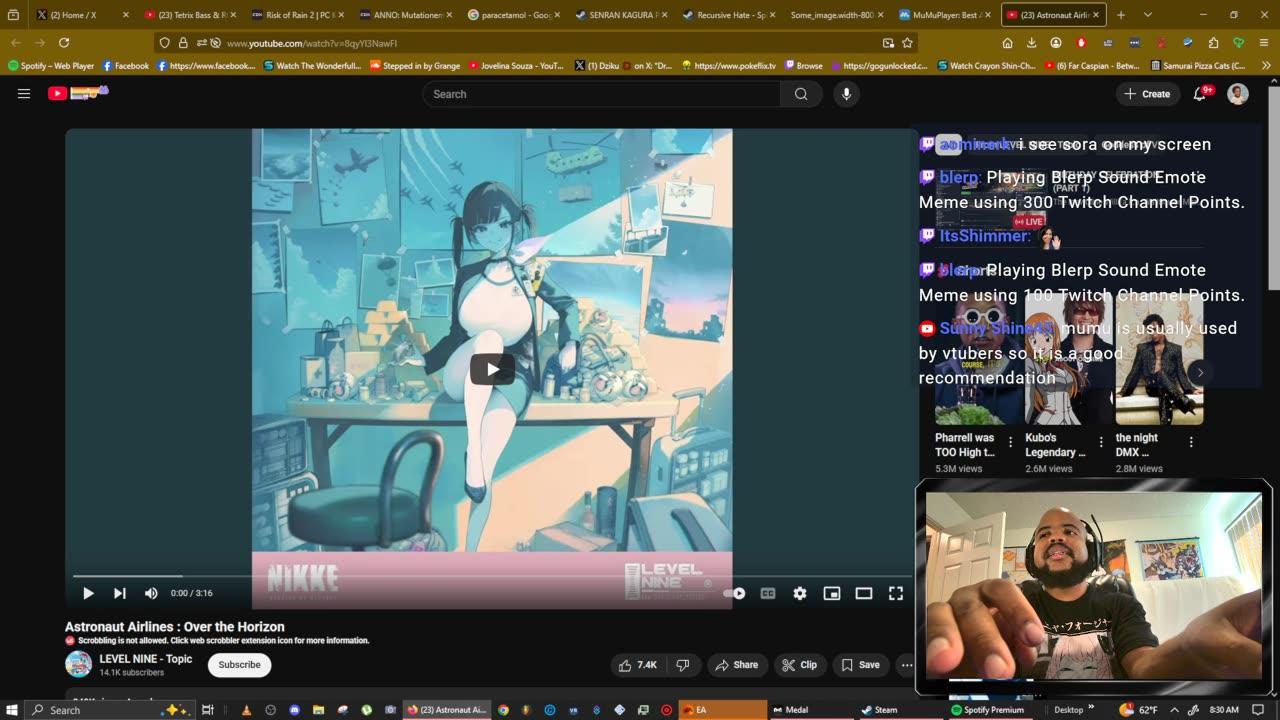
Task: Toggle the autoplay switch
Action: [x=736, y=593]
